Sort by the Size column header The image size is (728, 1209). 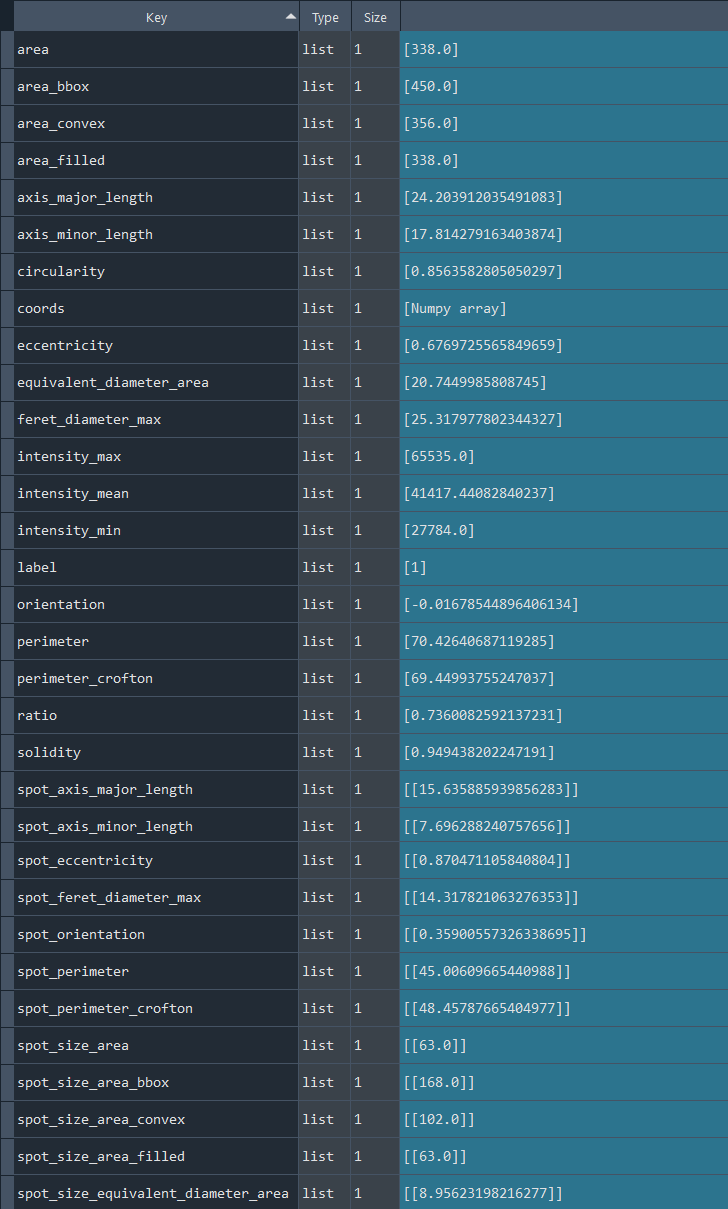(375, 17)
